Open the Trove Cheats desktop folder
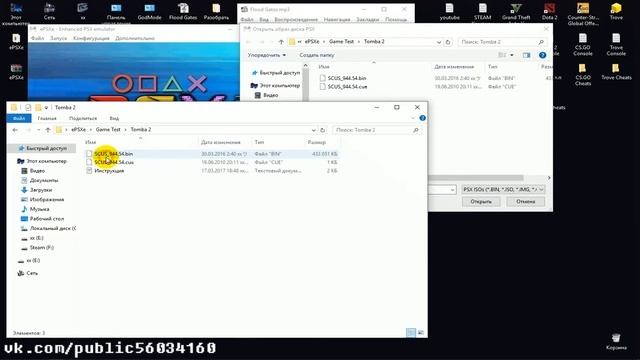This screenshot has height=360, width=640. point(616,71)
